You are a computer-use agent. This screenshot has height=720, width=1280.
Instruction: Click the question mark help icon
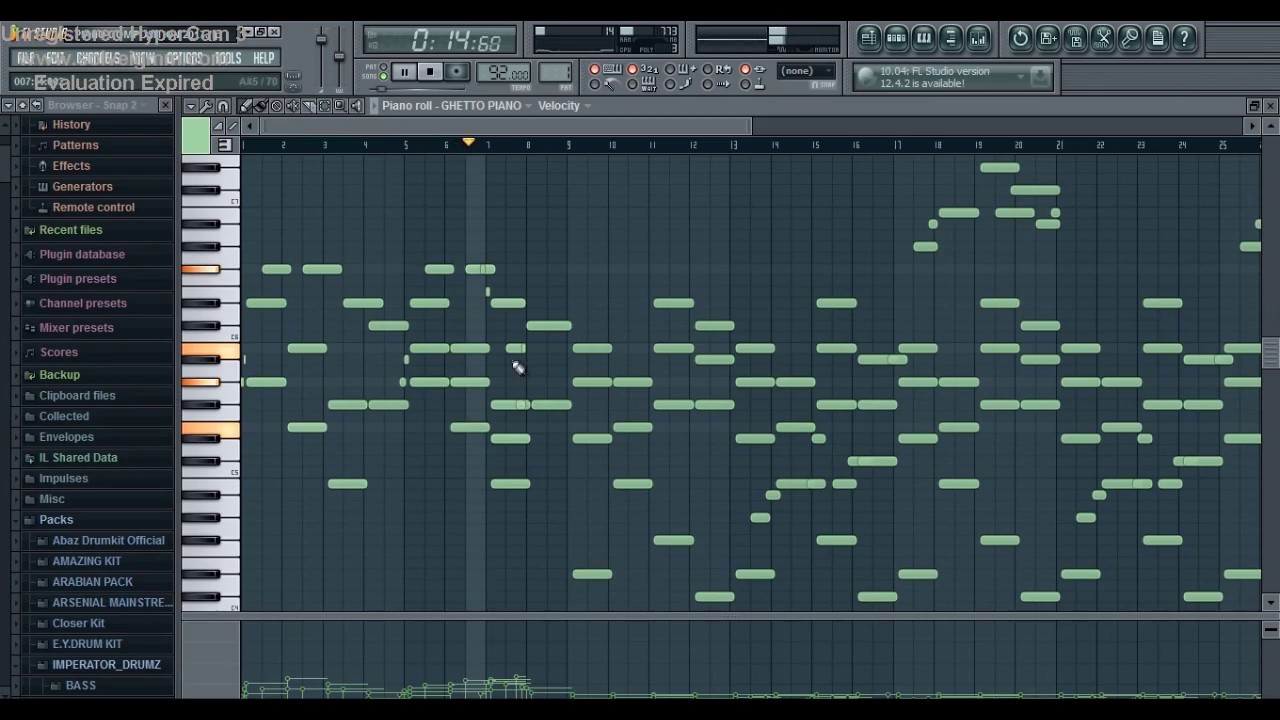pyautogui.click(x=1184, y=39)
